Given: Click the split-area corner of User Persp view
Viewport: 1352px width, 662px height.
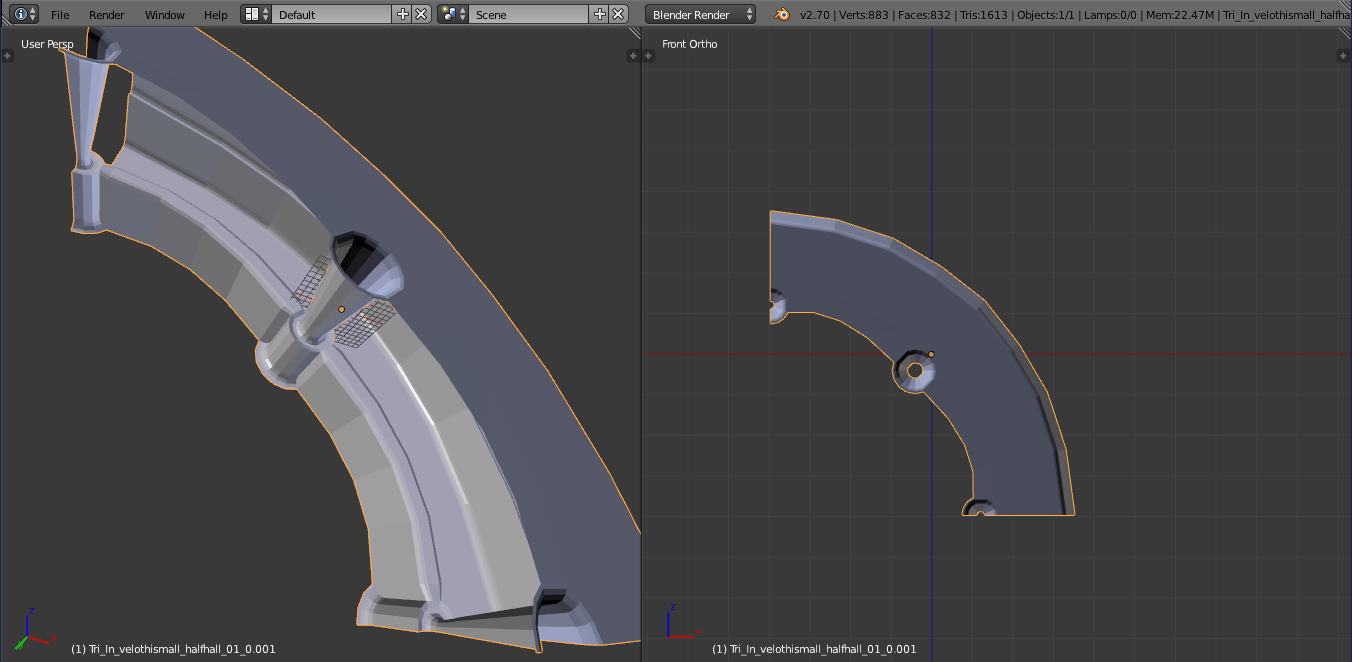Looking at the screenshot, I should point(634,33).
